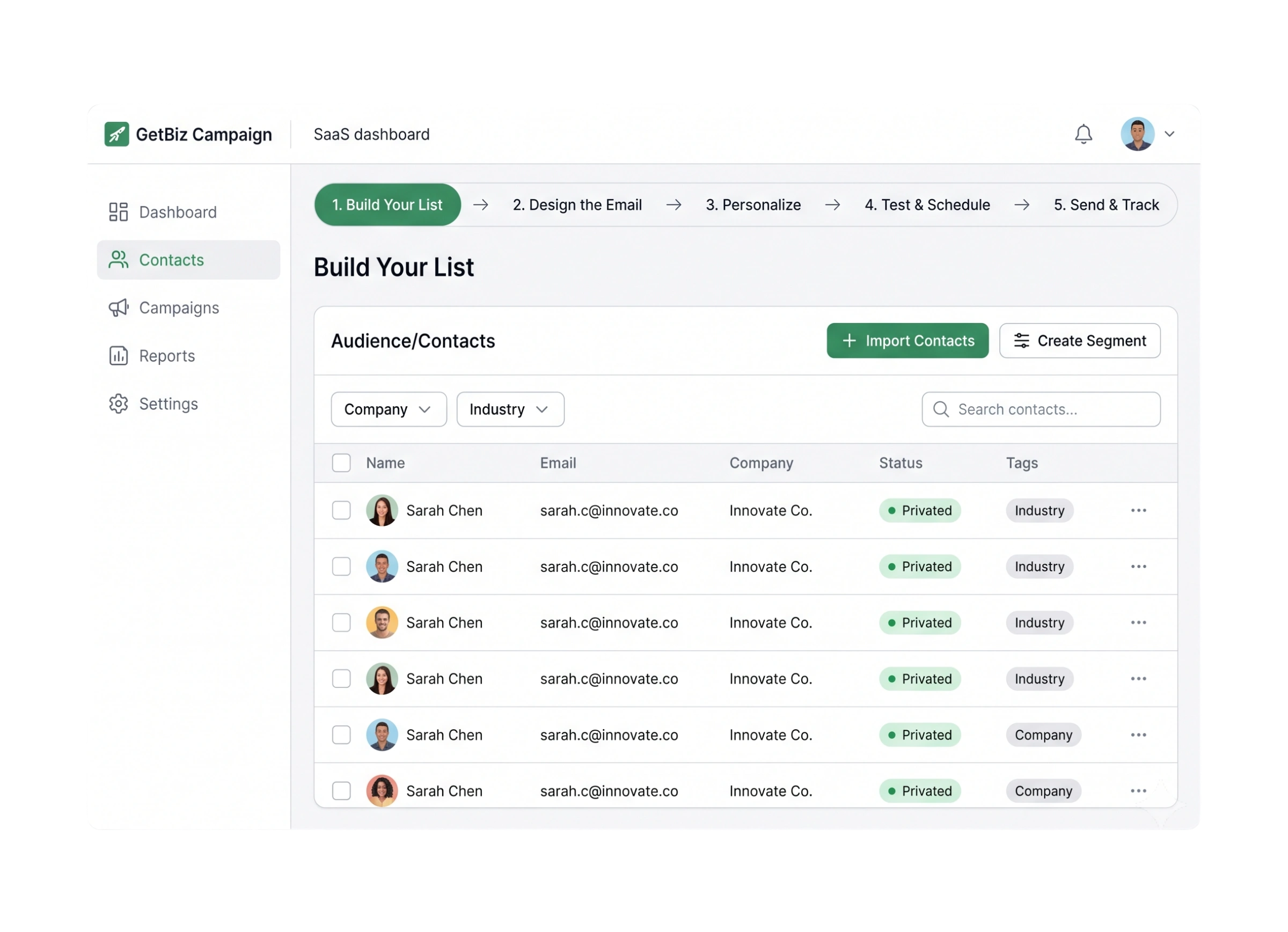
Task: Toggle the select-all checkbox in header
Action: tap(341, 463)
